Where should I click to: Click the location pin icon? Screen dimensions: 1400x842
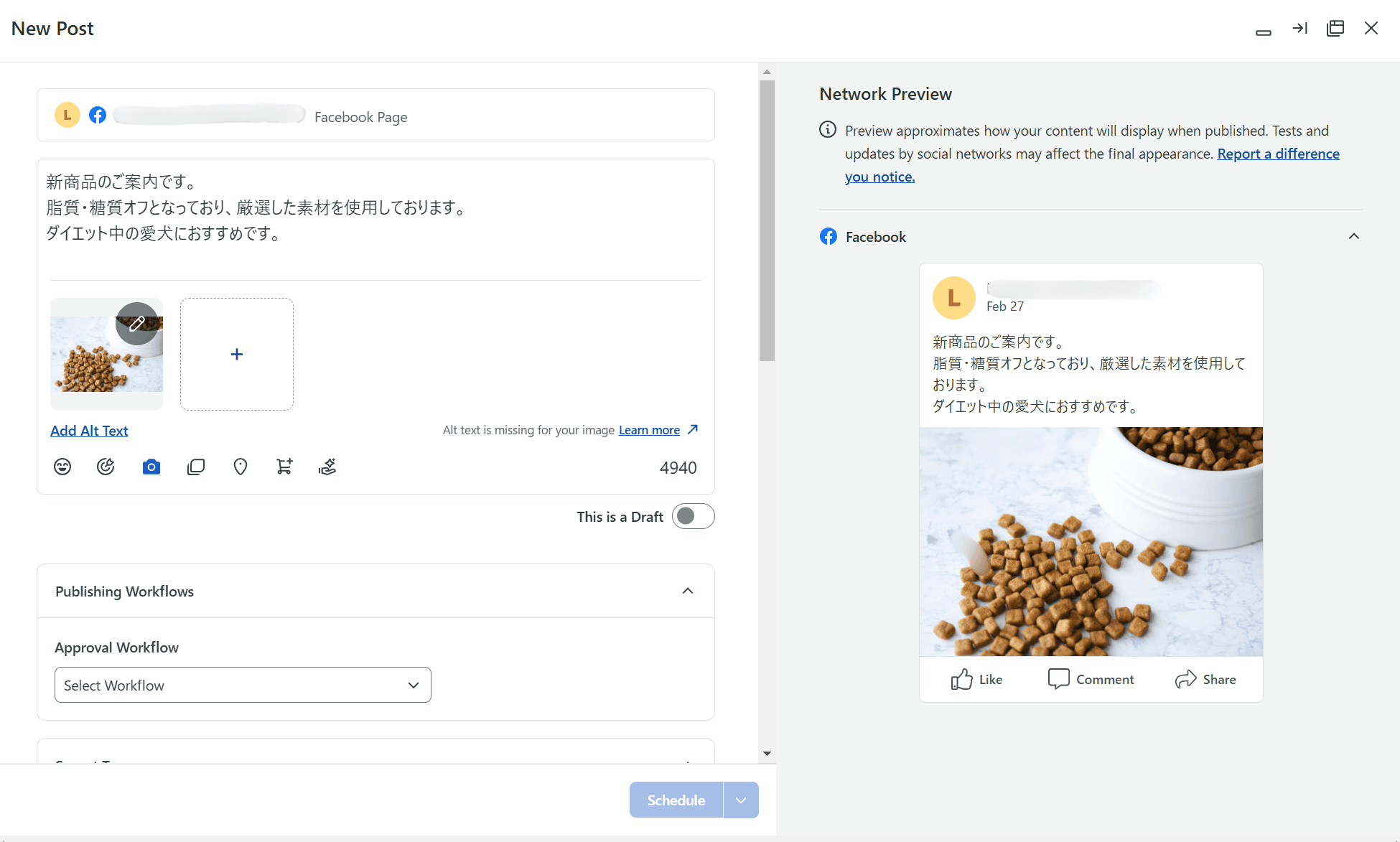point(241,467)
